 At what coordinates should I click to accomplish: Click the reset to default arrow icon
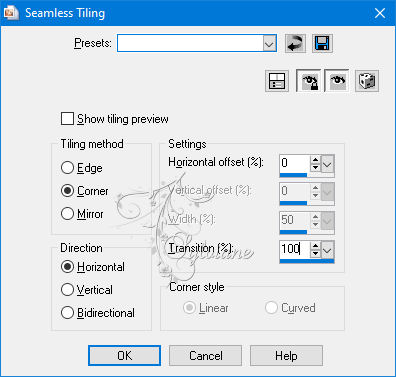[295, 43]
